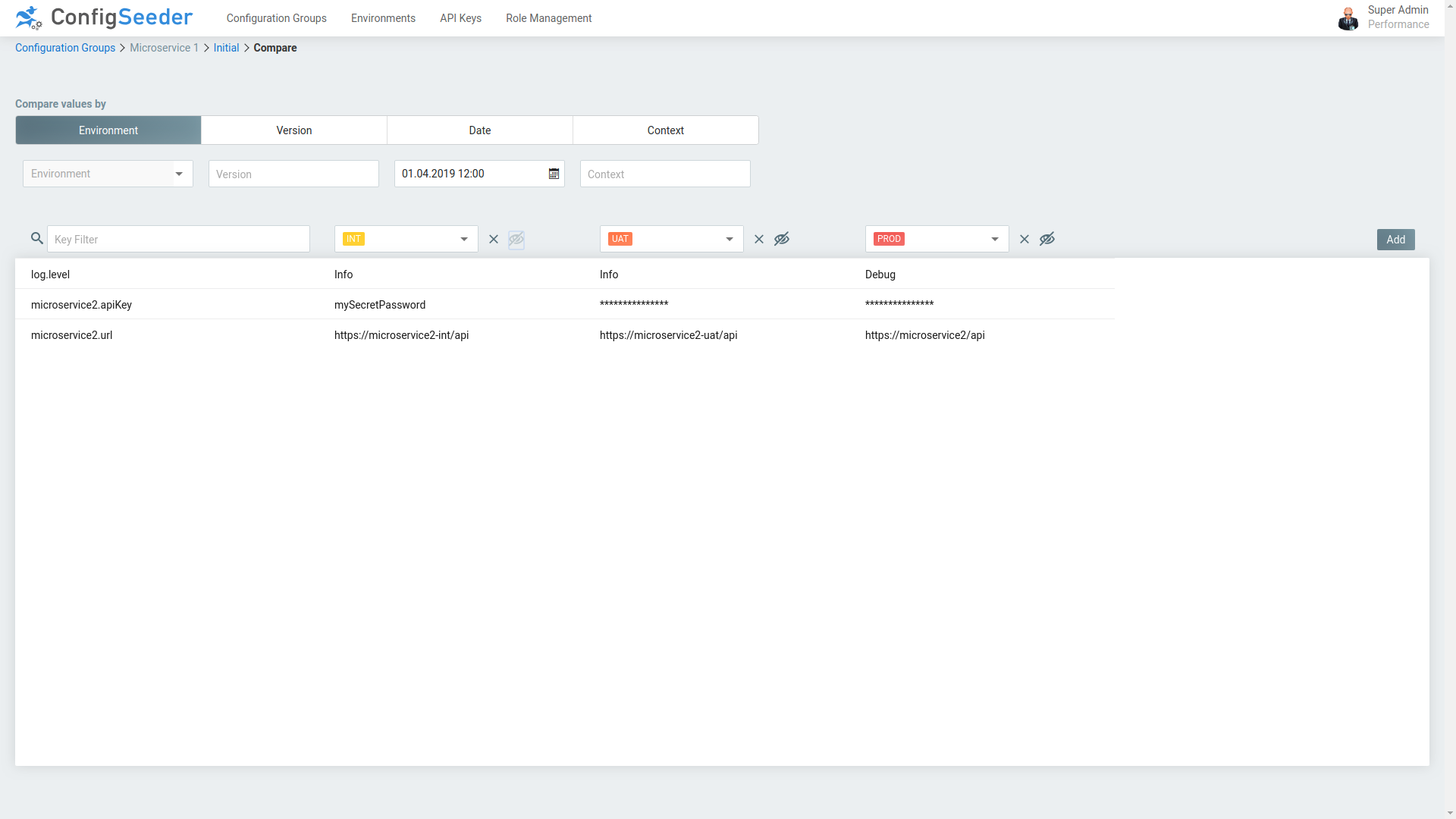Navigate to Configuration Groups via breadcrumb
Screen dimensions: 1456x819
(x=64, y=48)
